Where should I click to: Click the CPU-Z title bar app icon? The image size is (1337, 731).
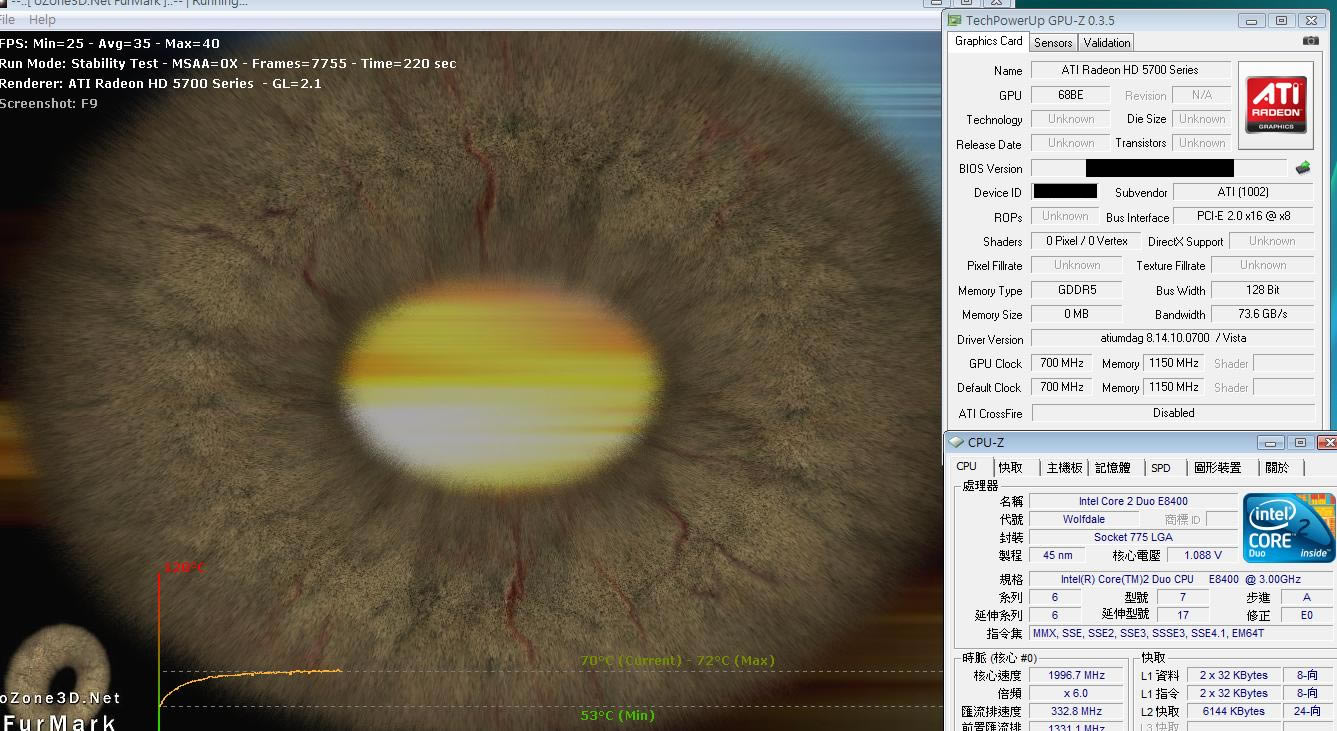(x=956, y=442)
